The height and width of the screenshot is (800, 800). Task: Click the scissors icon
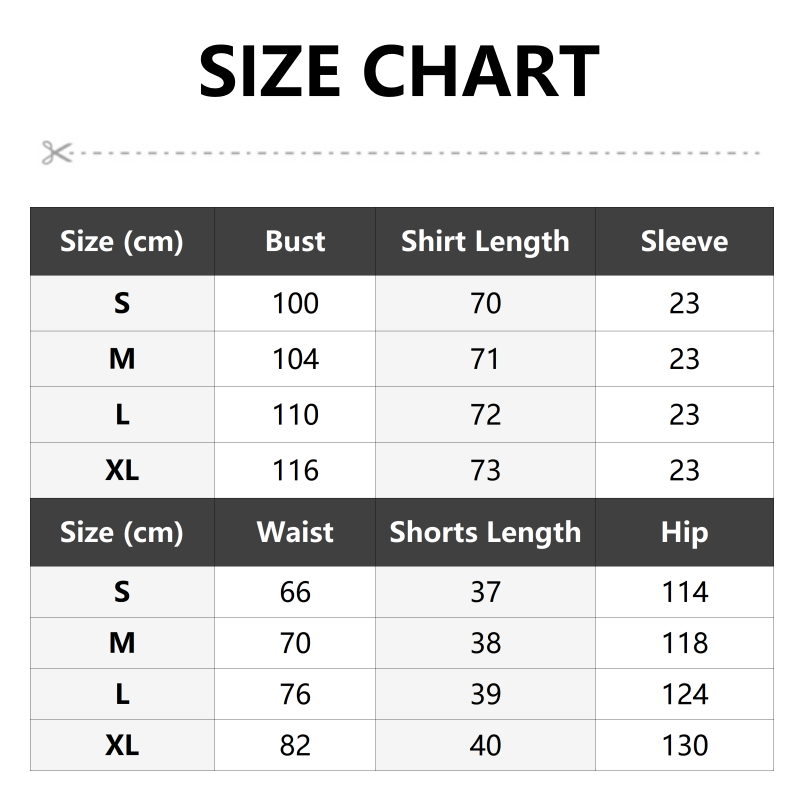click(57, 153)
